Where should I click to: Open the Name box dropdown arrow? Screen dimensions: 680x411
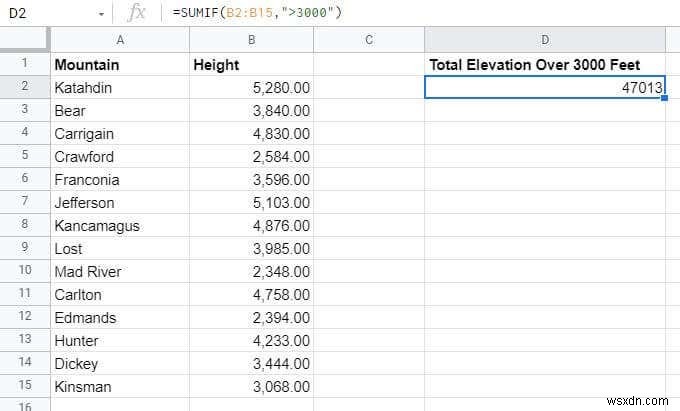tap(101, 14)
